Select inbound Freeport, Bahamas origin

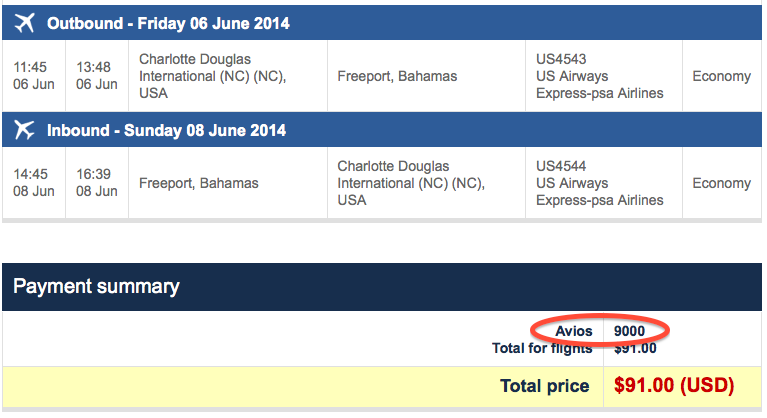pyautogui.click(x=199, y=183)
